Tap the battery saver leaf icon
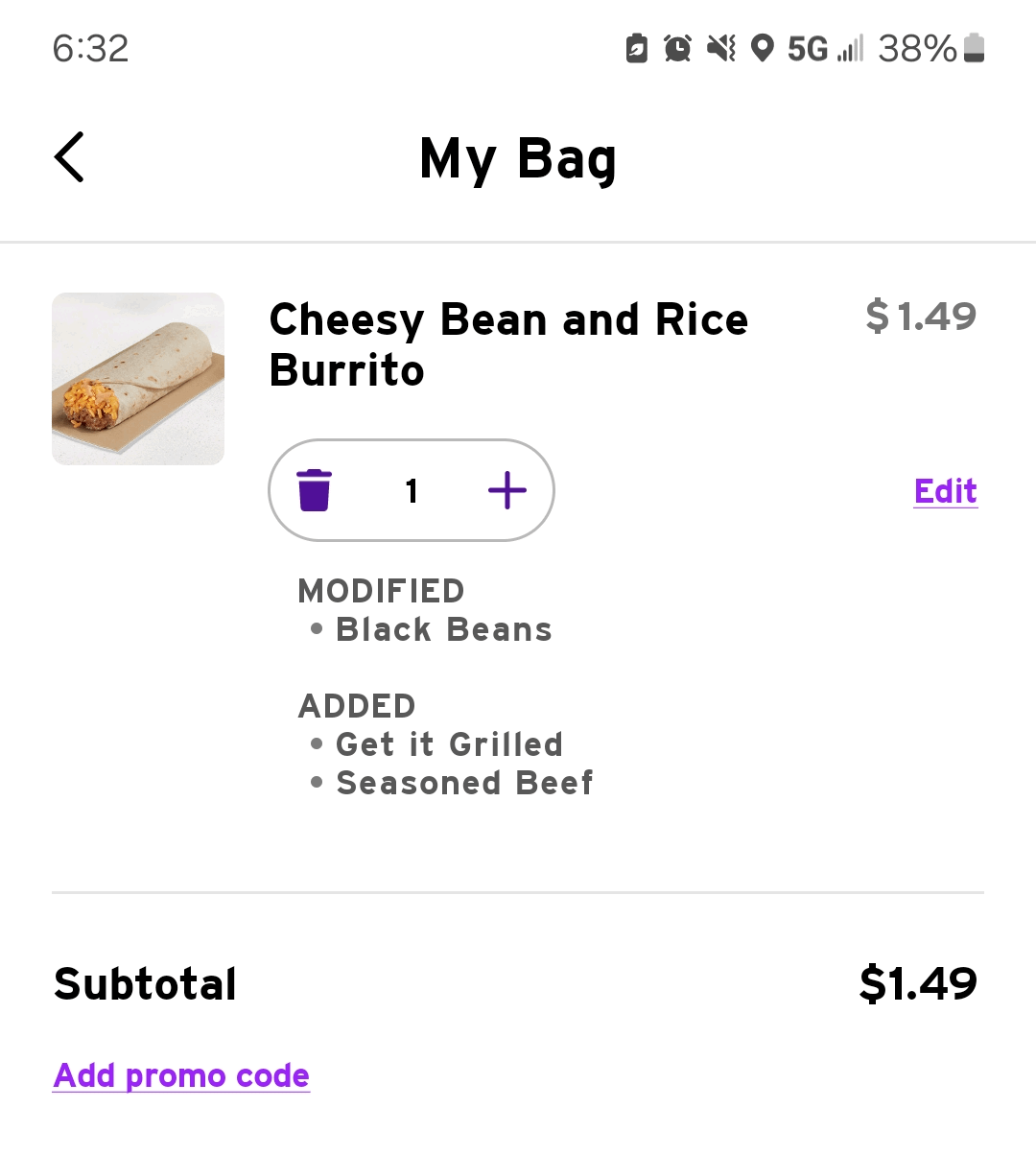Image resolution: width=1036 pixels, height=1155 pixels. (636, 48)
